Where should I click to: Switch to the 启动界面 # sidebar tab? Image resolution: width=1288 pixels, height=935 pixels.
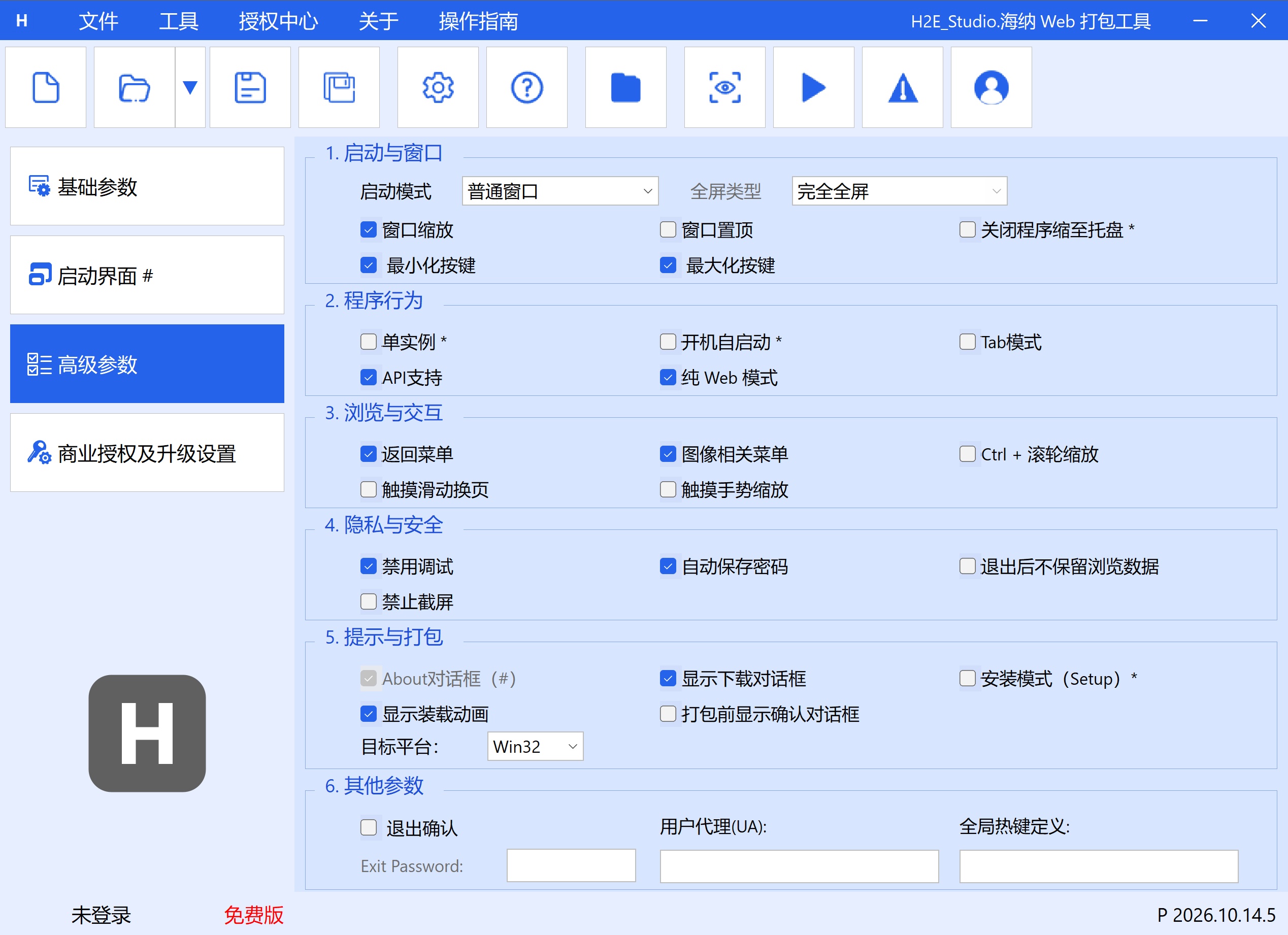147,275
